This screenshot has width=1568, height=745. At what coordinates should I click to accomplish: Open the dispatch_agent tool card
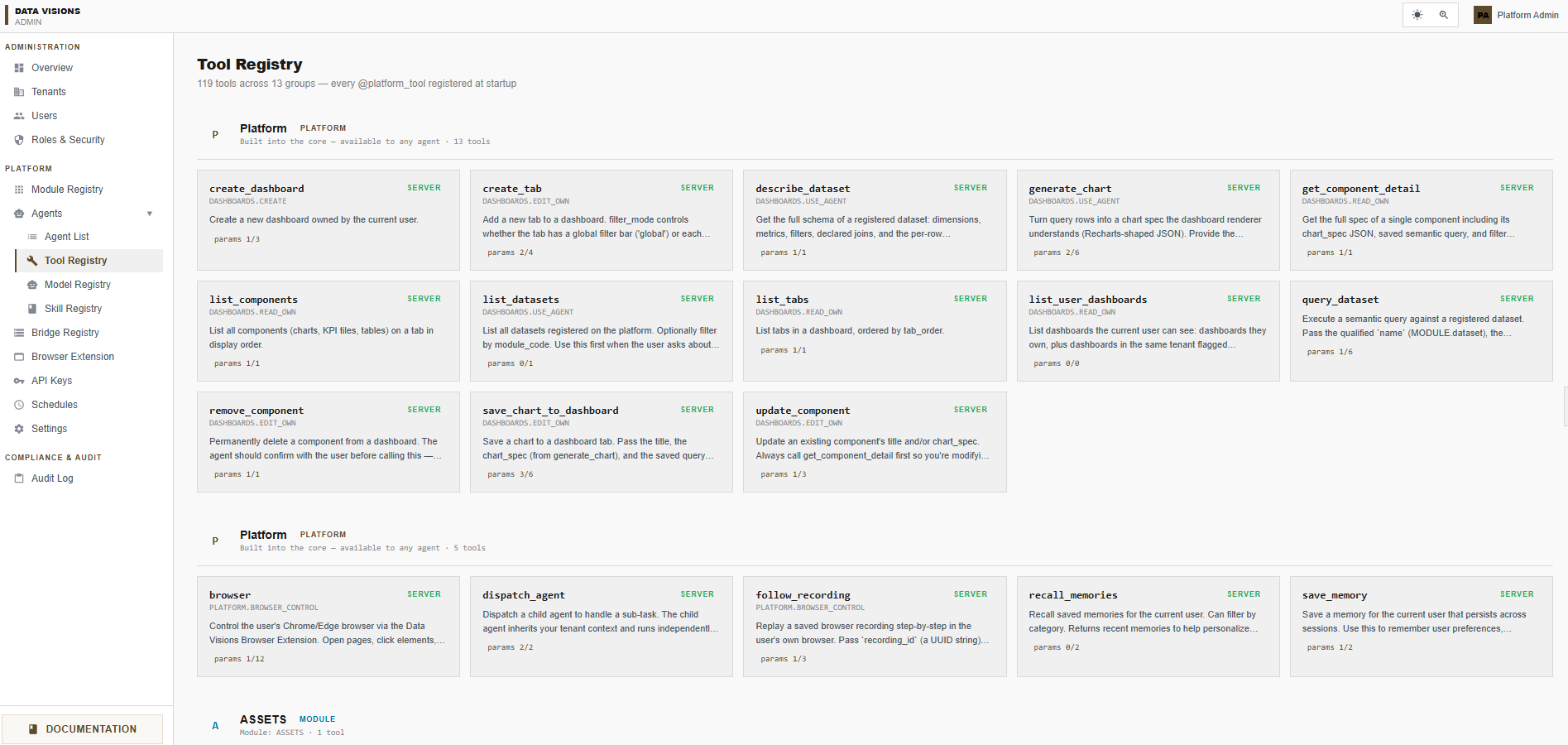602,627
